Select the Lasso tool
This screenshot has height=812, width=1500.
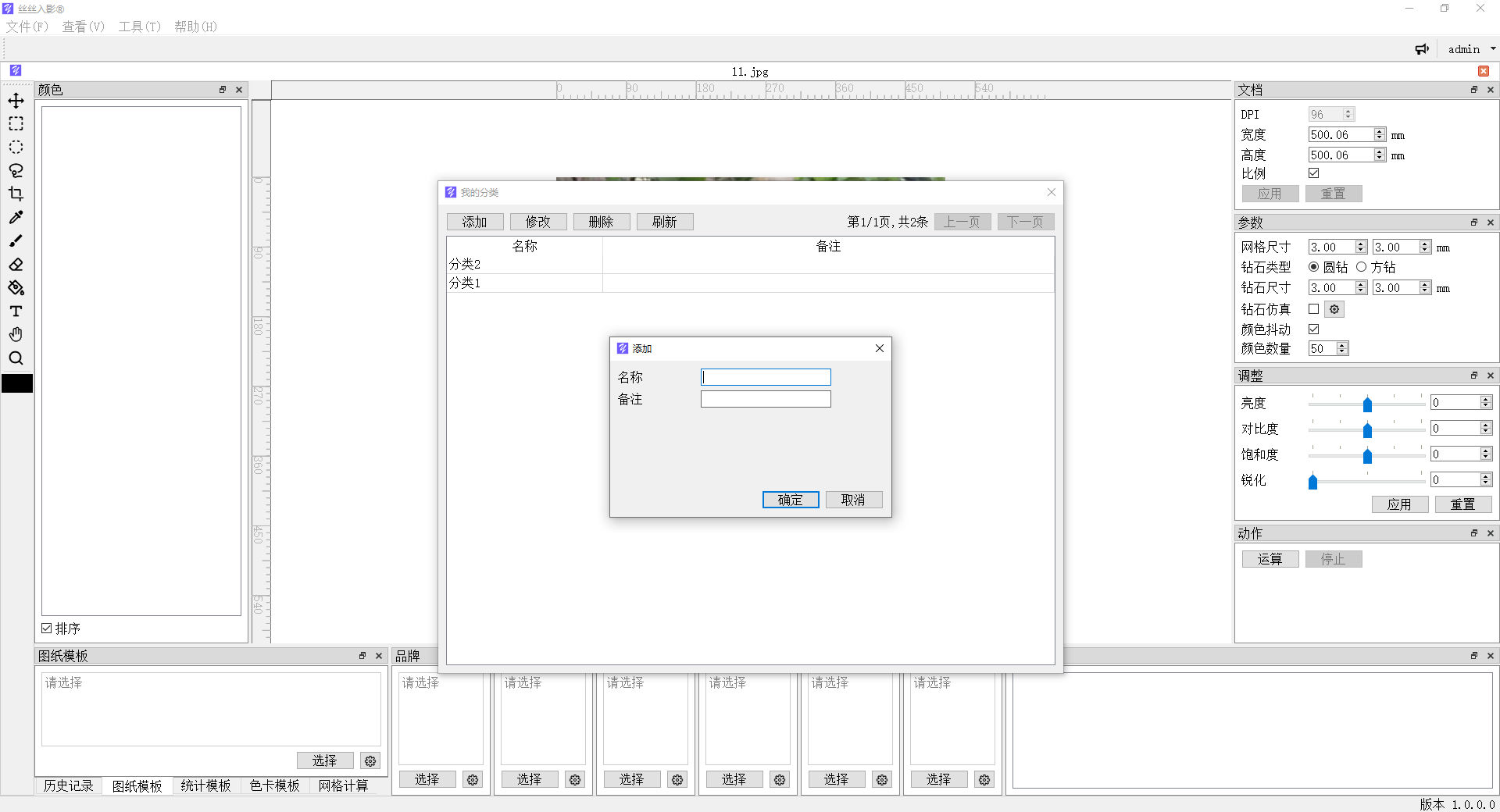tap(16, 171)
